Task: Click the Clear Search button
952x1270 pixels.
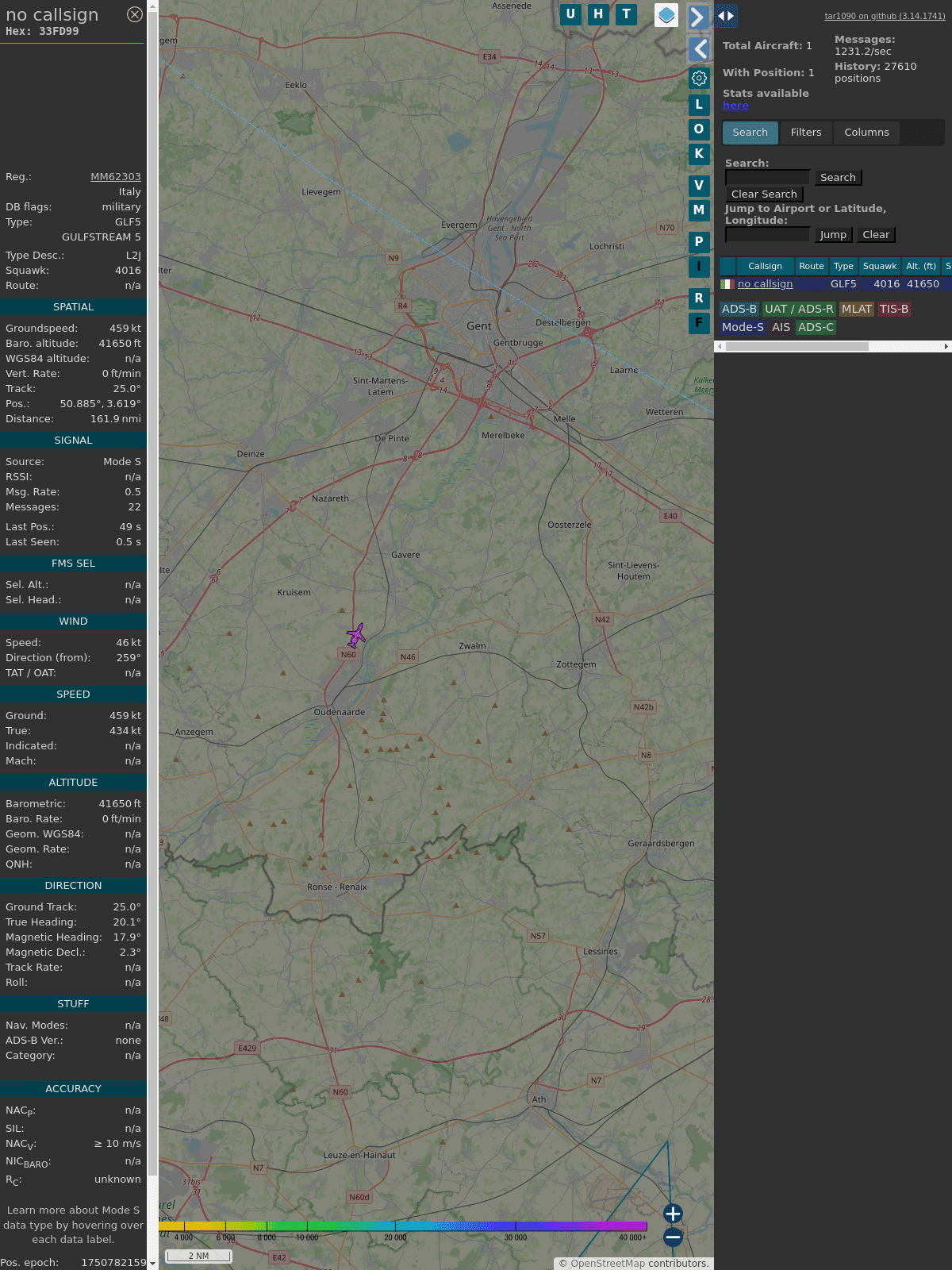Action: point(764,194)
